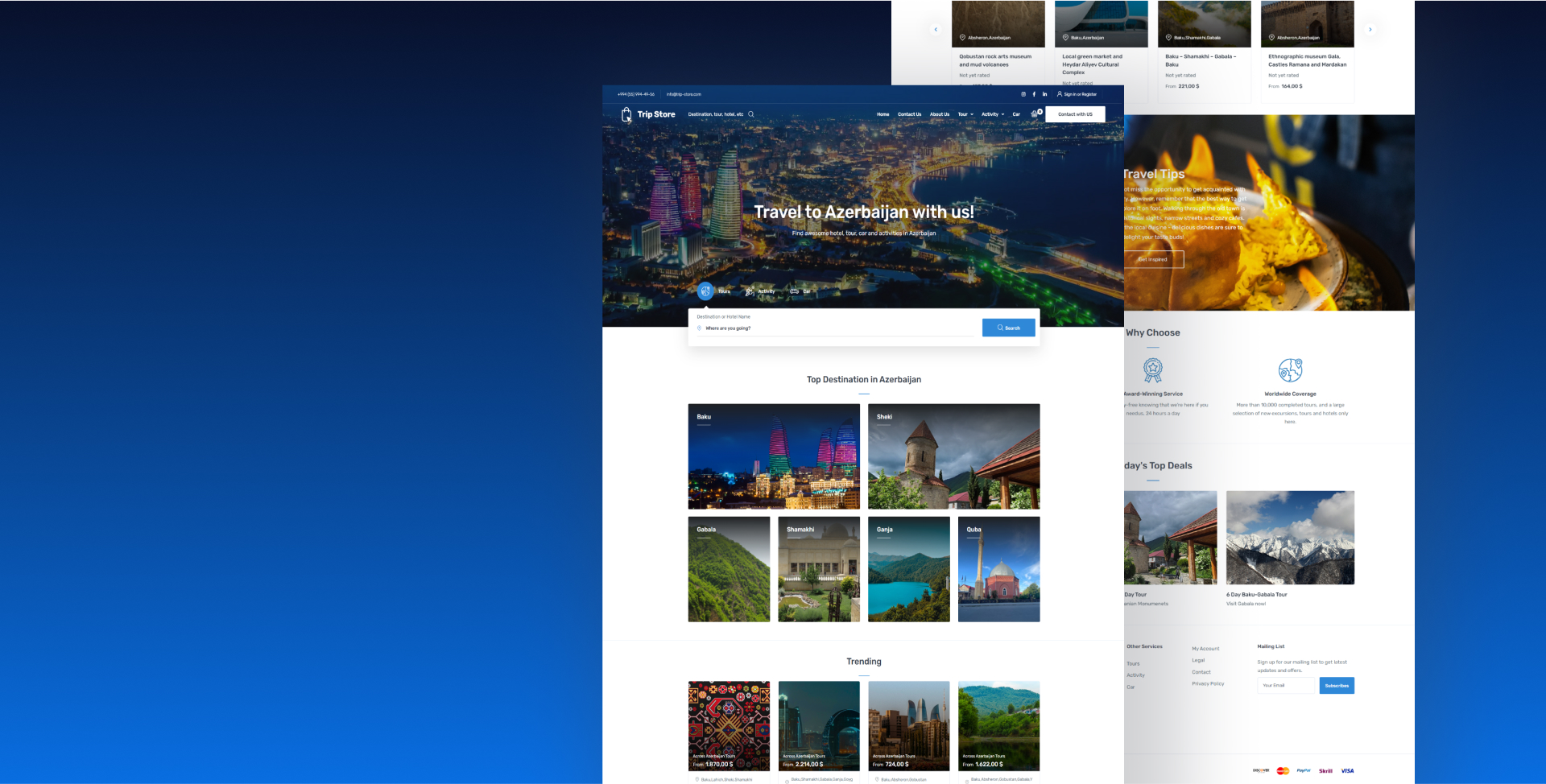Open the LinkedIn social link icon
Image resolution: width=1546 pixels, height=784 pixels.
pyautogui.click(x=1045, y=94)
